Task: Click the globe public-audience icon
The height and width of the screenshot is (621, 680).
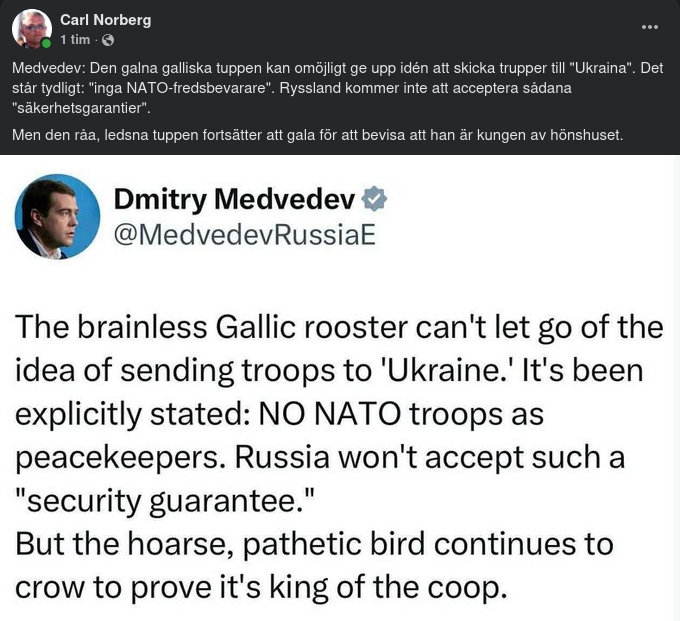Action: (x=108, y=40)
